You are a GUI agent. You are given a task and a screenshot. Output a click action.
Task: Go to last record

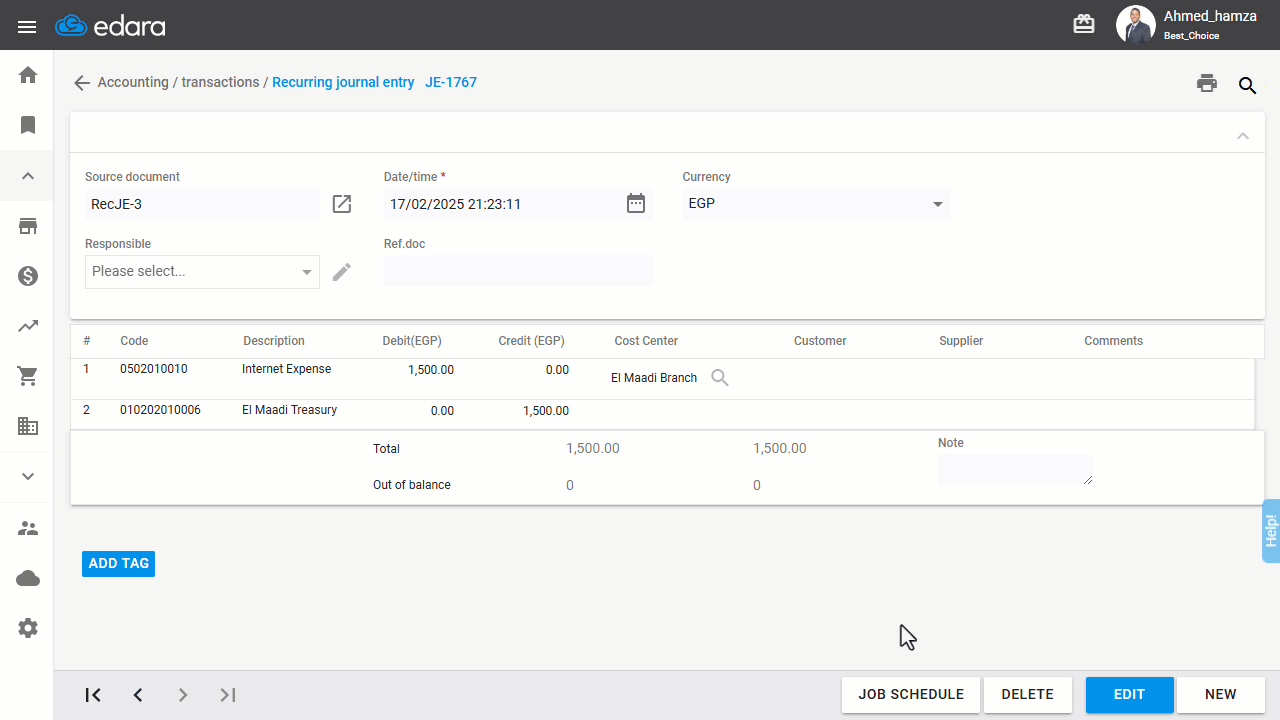228,695
